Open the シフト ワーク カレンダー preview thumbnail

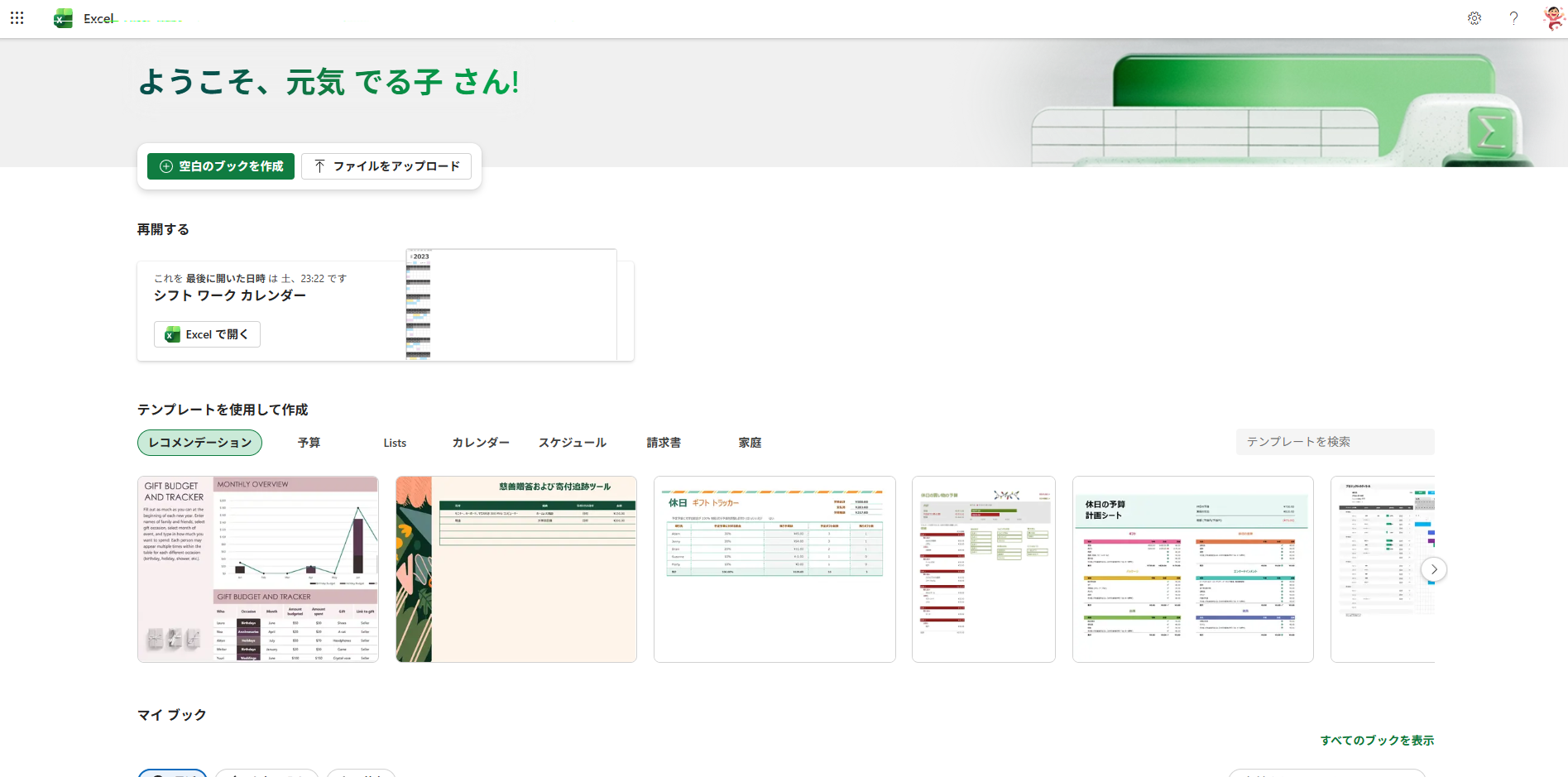pos(511,305)
